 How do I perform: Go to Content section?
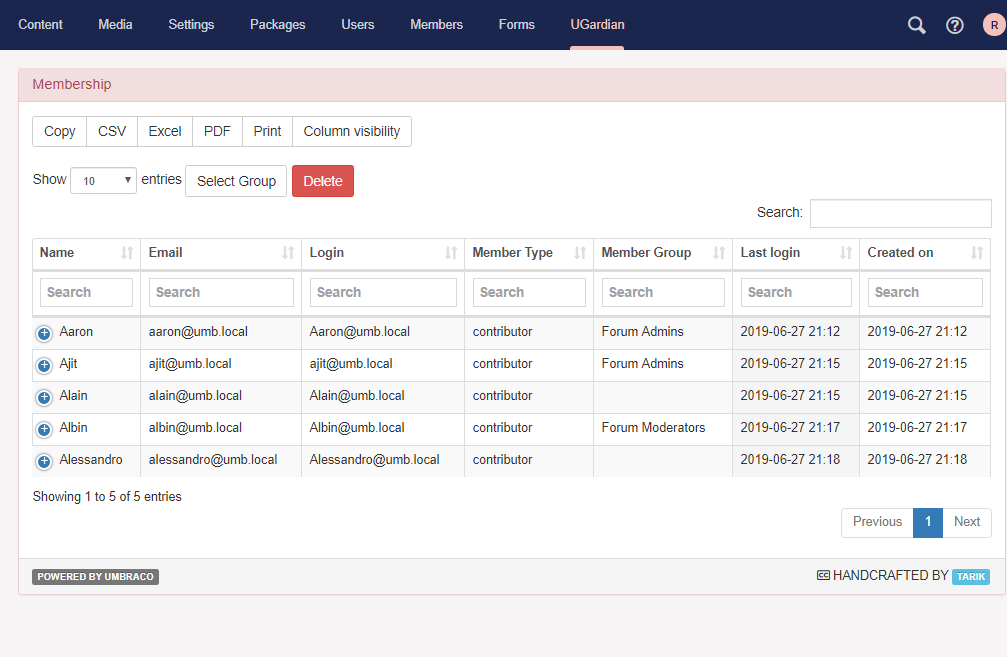pos(40,24)
